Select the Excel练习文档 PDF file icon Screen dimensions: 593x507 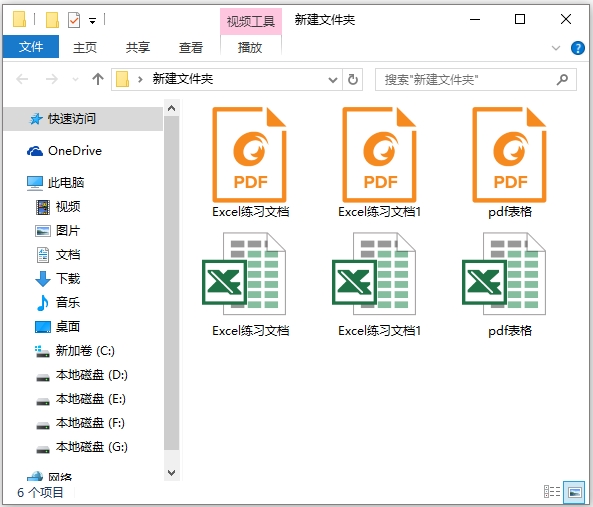(x=250, y=155)
